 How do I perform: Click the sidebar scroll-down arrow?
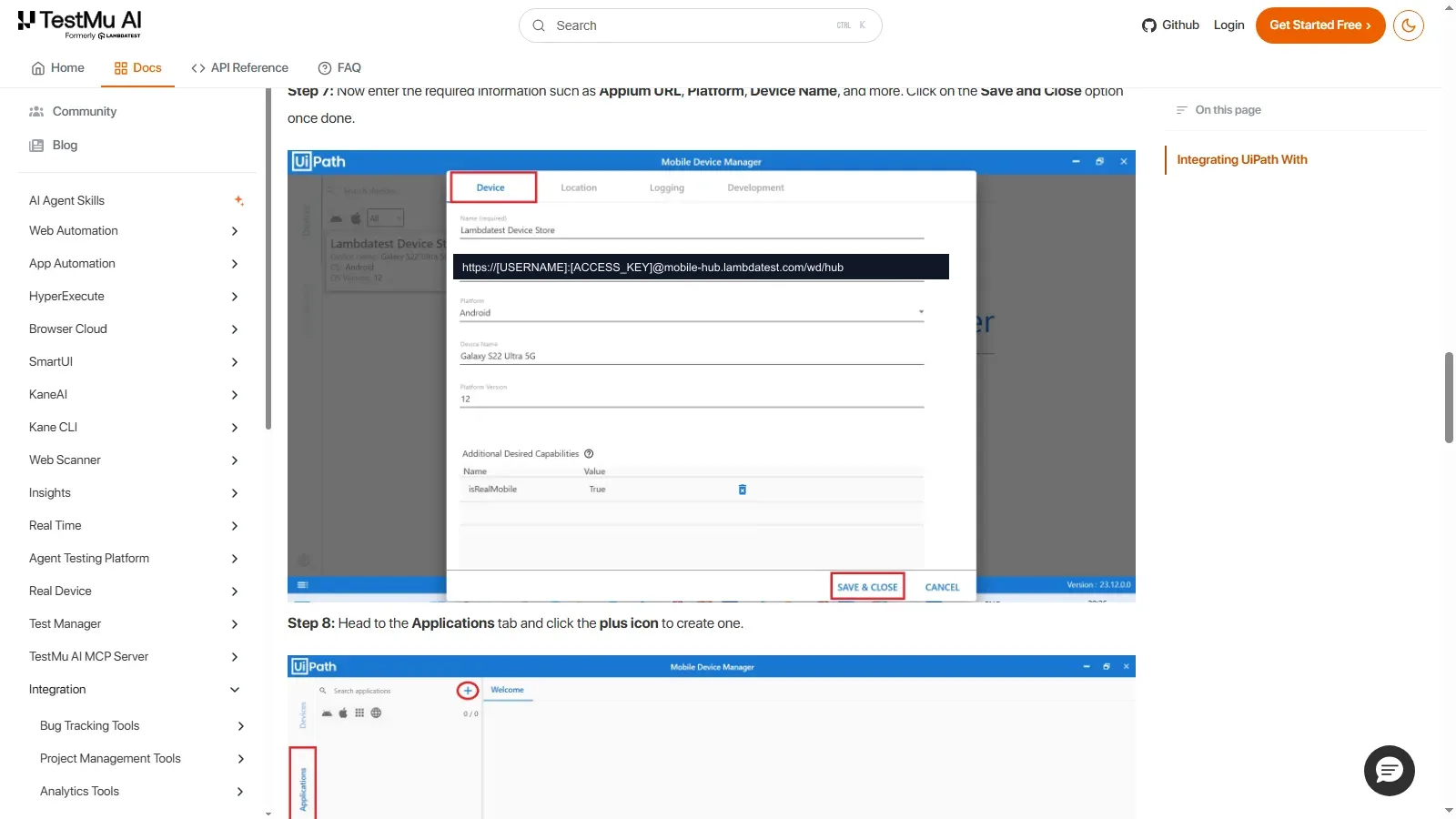[268, 814]
